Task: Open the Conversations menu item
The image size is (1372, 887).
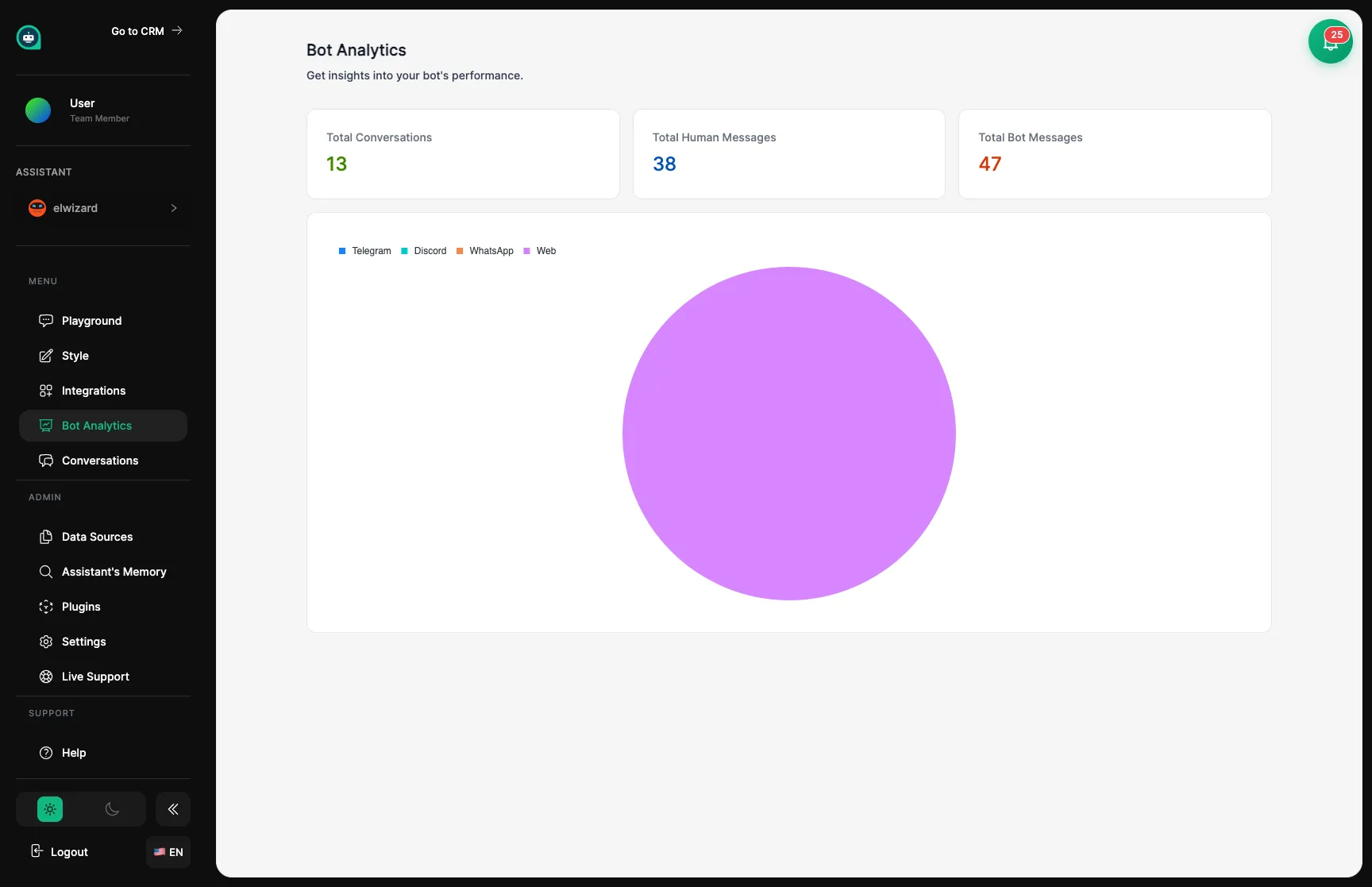Action: click(103, 461)
